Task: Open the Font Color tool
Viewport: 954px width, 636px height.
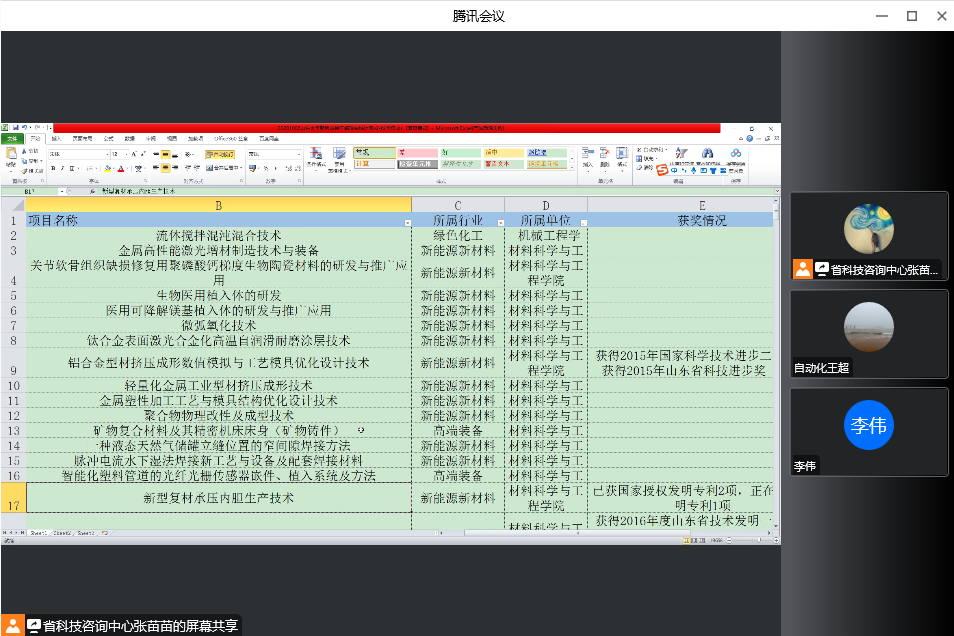Action: point(120,167)
